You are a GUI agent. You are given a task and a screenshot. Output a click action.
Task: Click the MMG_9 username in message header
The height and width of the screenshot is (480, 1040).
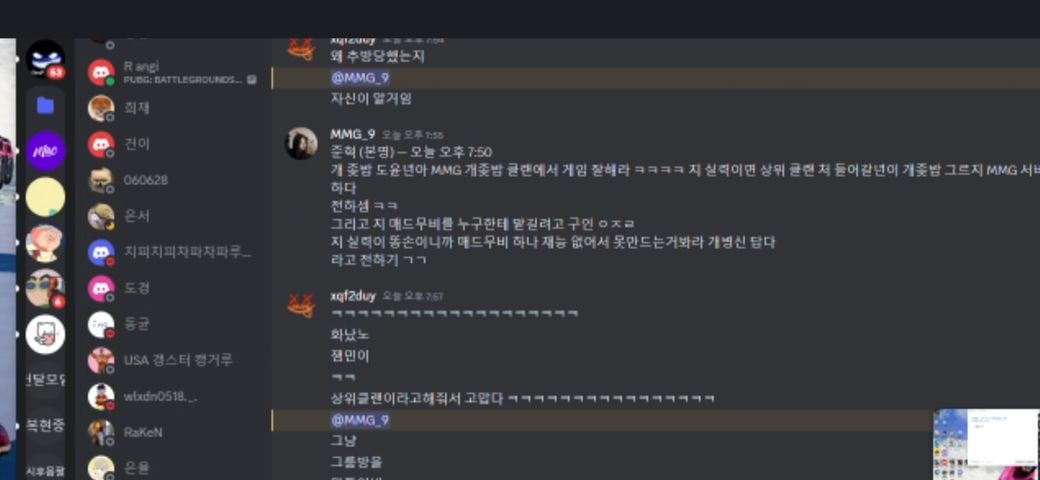click(352, 135)
